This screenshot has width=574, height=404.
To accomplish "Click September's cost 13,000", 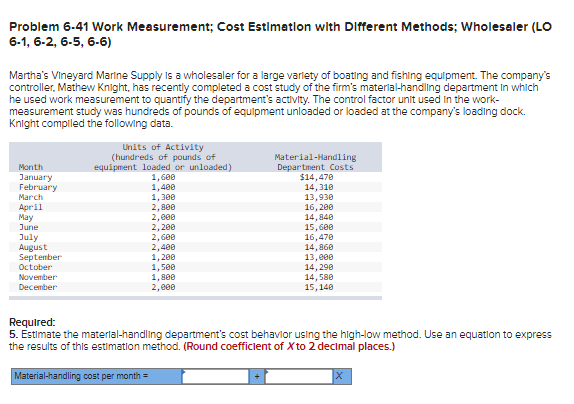I will (319, 257).
